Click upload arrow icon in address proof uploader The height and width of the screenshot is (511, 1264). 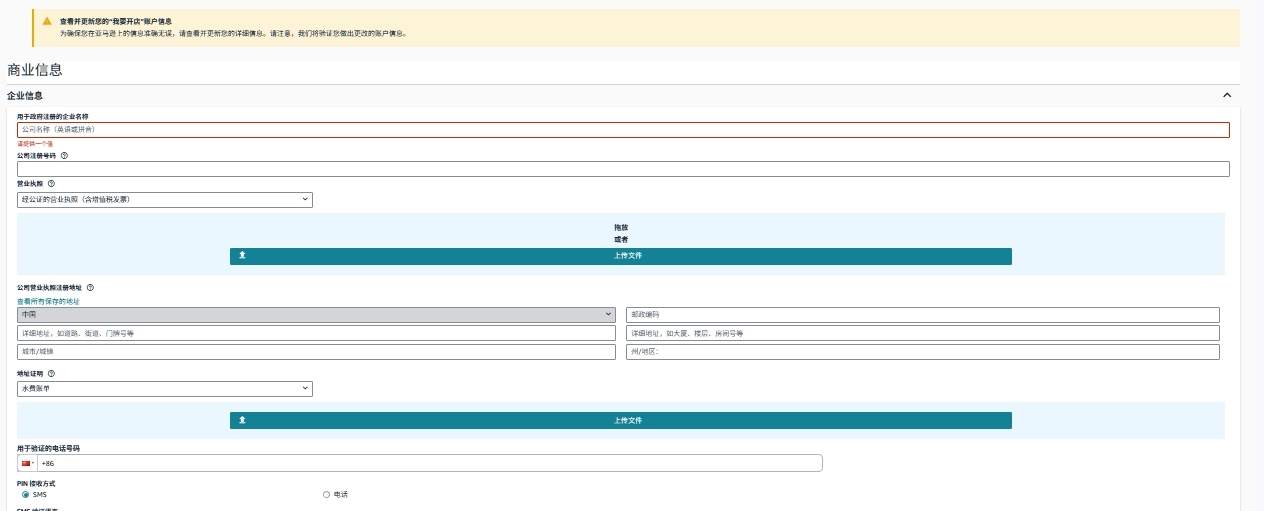pos(242,421)
